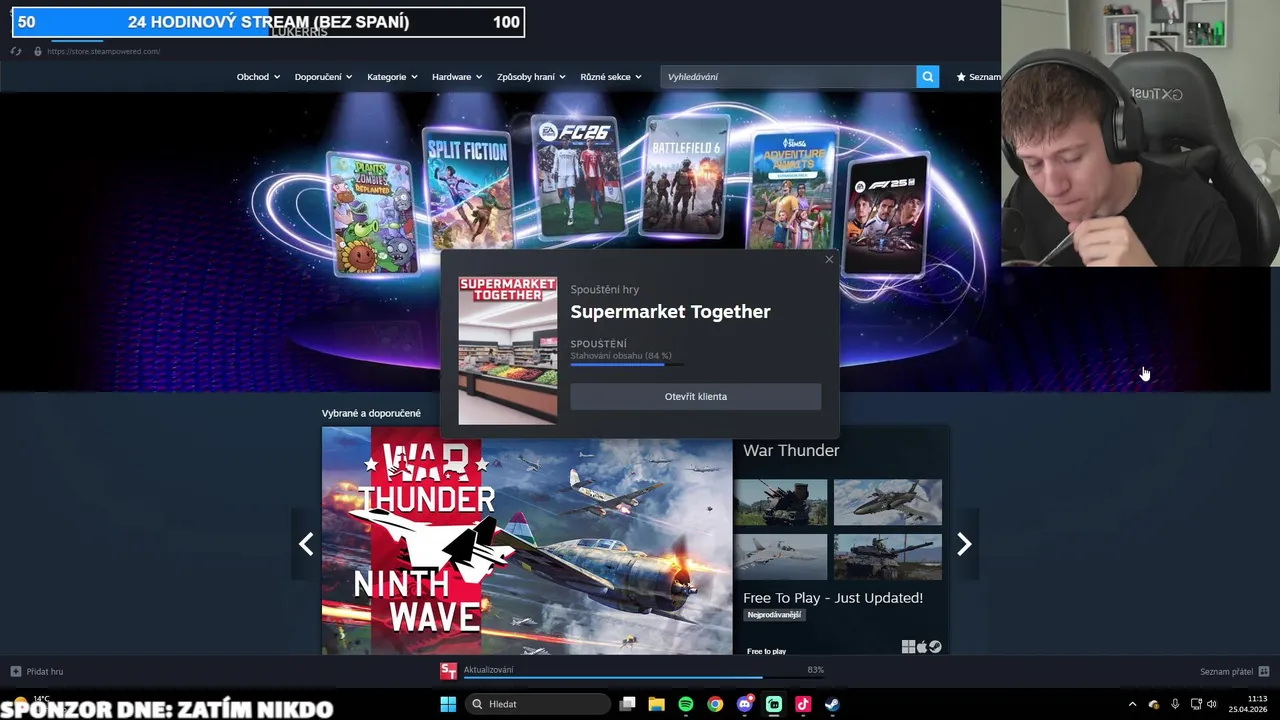Screen dimensions: 1280x720
Task: Open the Kategorie dropdown
Action: click(392, 77)
